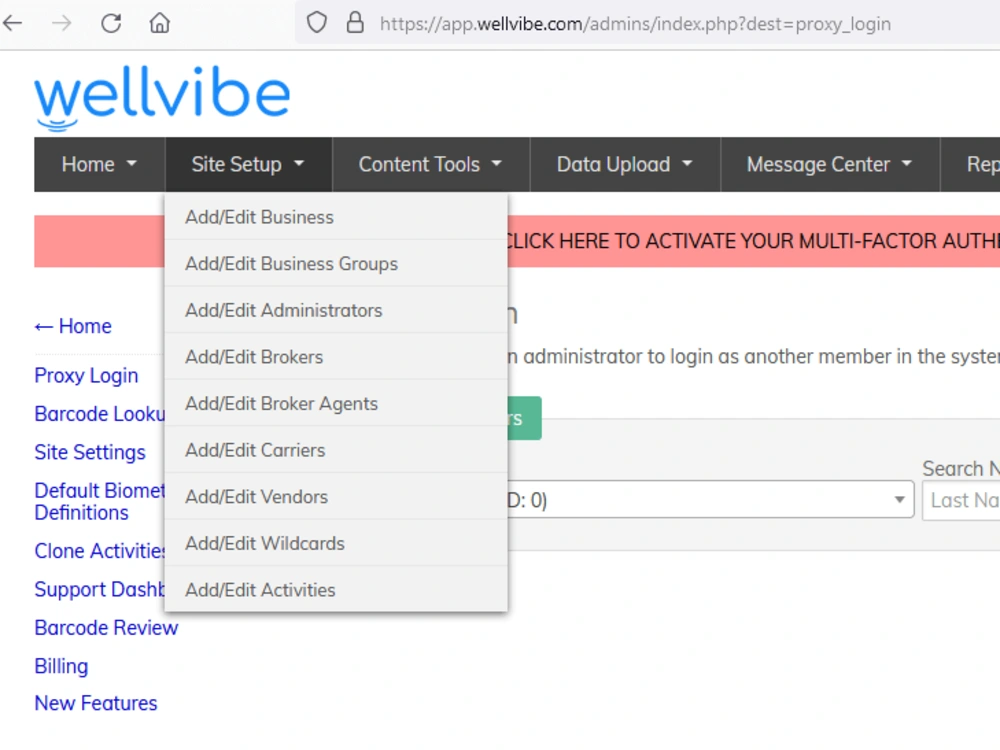Go to Site Settings link
Image resolution: width=1000 pixels, height=750 pixels.
click(x=90, y=452)
